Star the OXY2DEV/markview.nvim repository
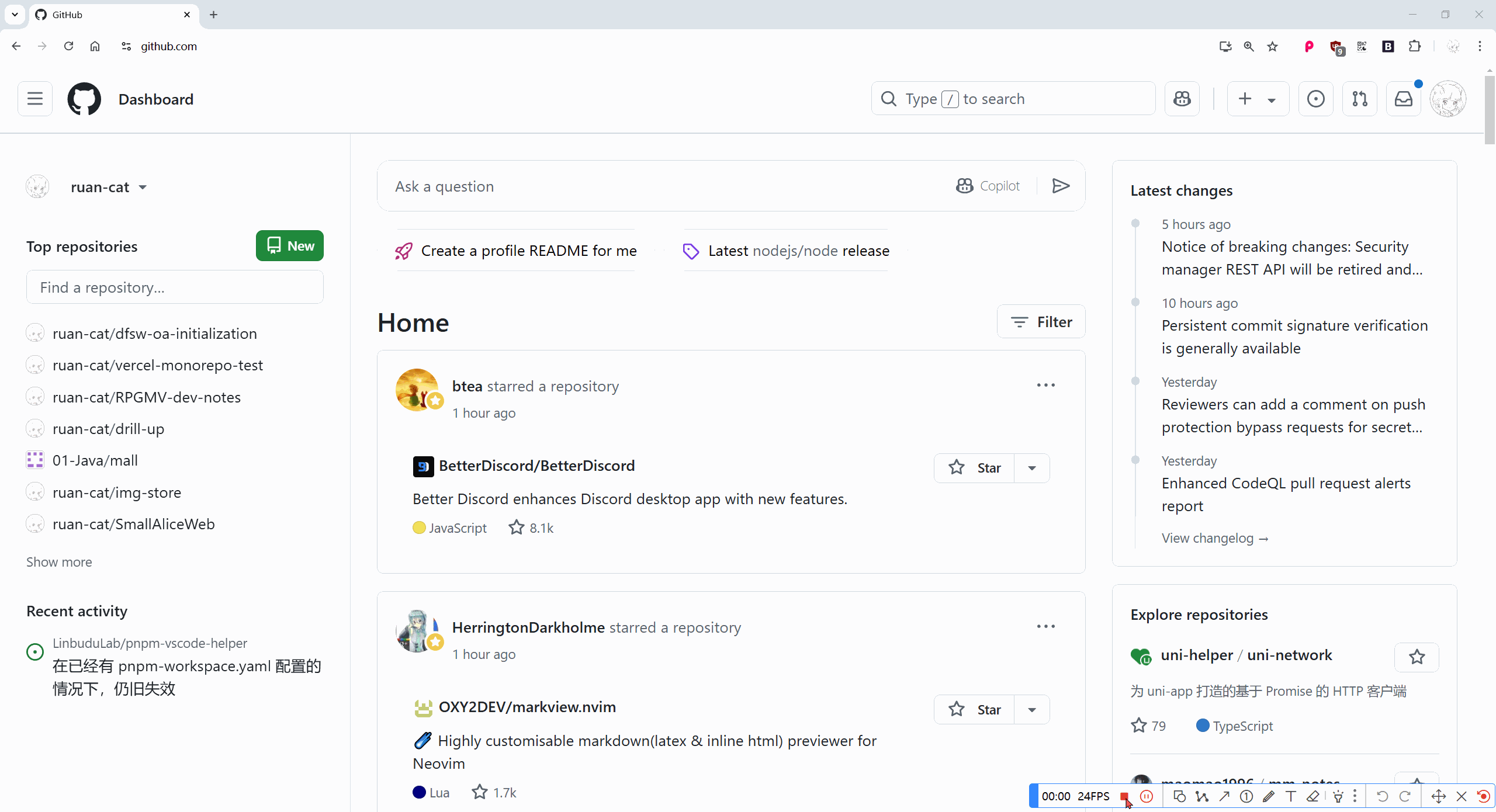The height and width of the screenshot is (812, 1496). (x=974, y=710)
